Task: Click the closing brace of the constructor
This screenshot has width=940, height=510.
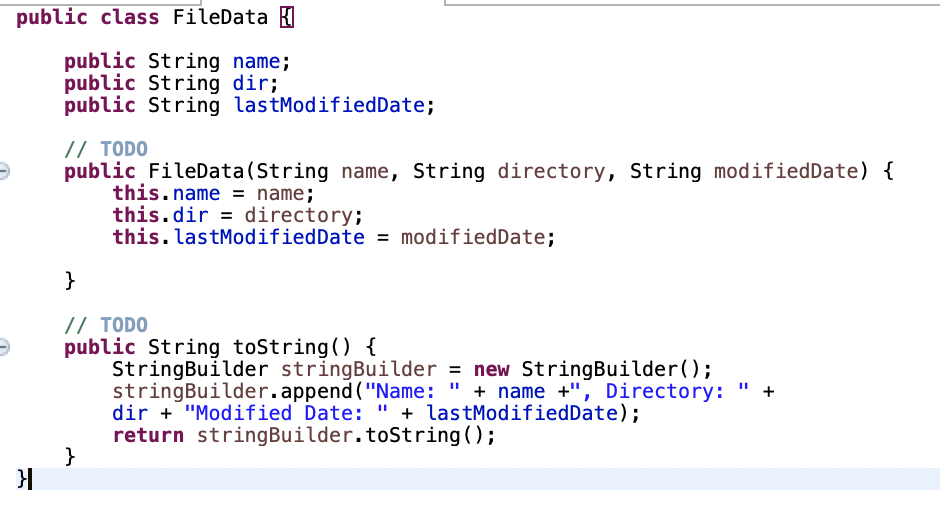Action: pyautogui.click(x=70, y=280)
